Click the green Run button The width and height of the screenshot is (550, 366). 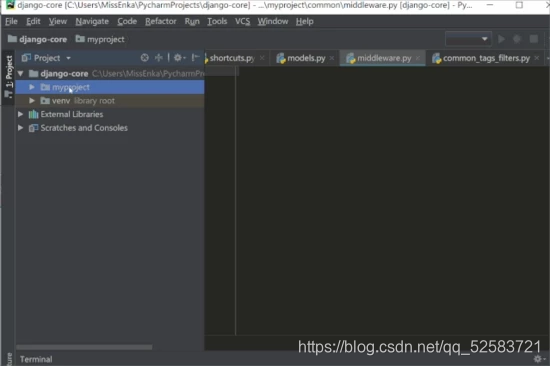502,39
